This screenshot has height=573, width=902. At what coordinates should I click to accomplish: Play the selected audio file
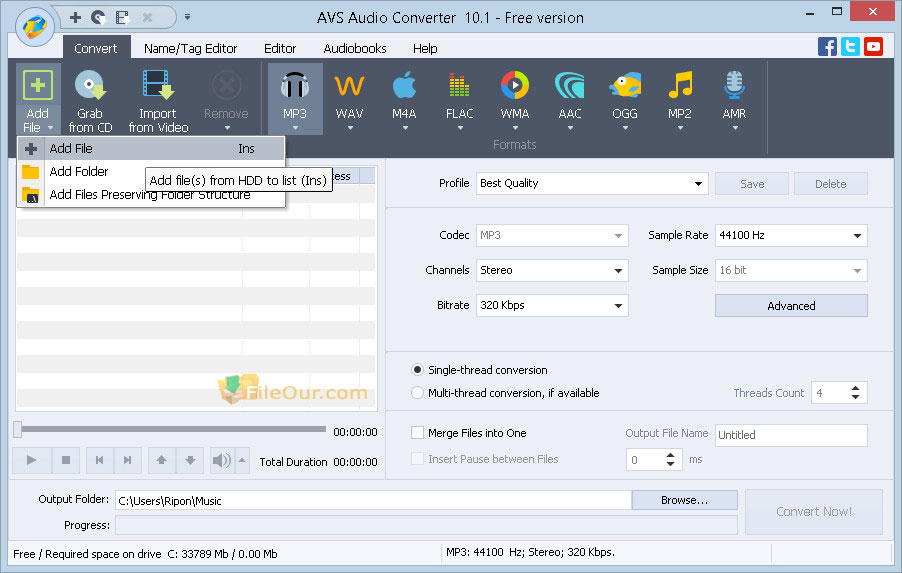(x=32, y=460)
